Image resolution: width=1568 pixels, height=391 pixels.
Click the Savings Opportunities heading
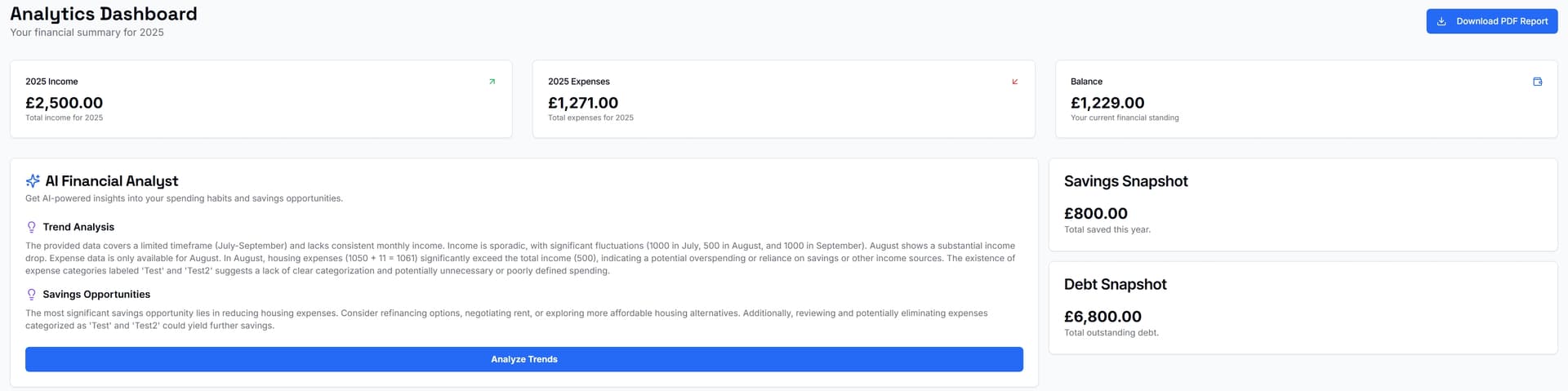click(x=96, y=295)
